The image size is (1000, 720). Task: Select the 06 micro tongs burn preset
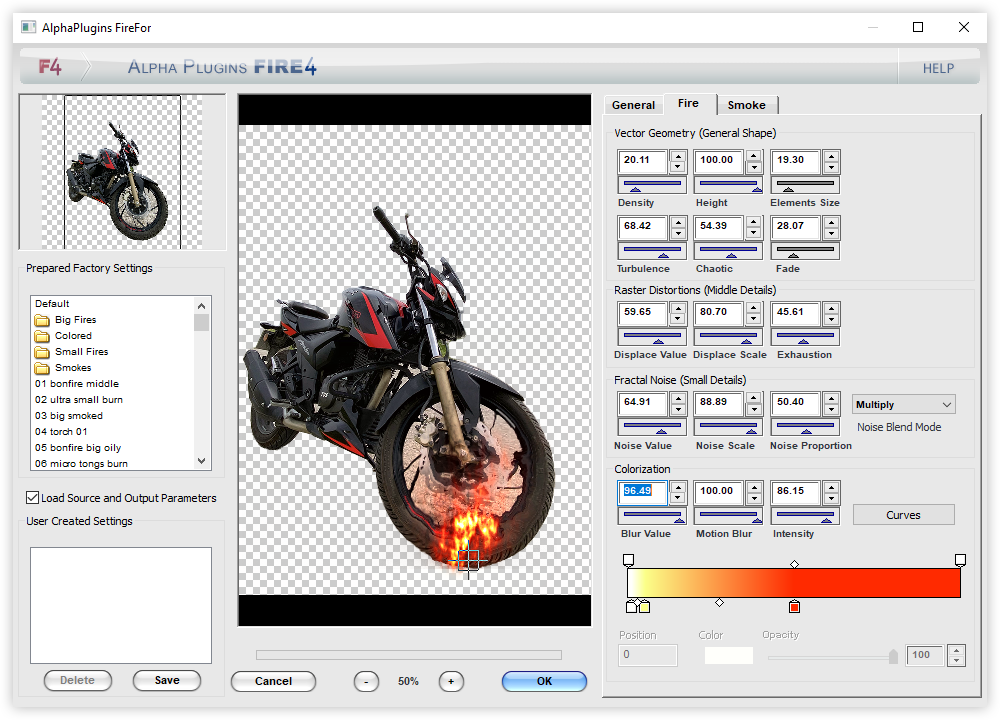click(82, 463)
